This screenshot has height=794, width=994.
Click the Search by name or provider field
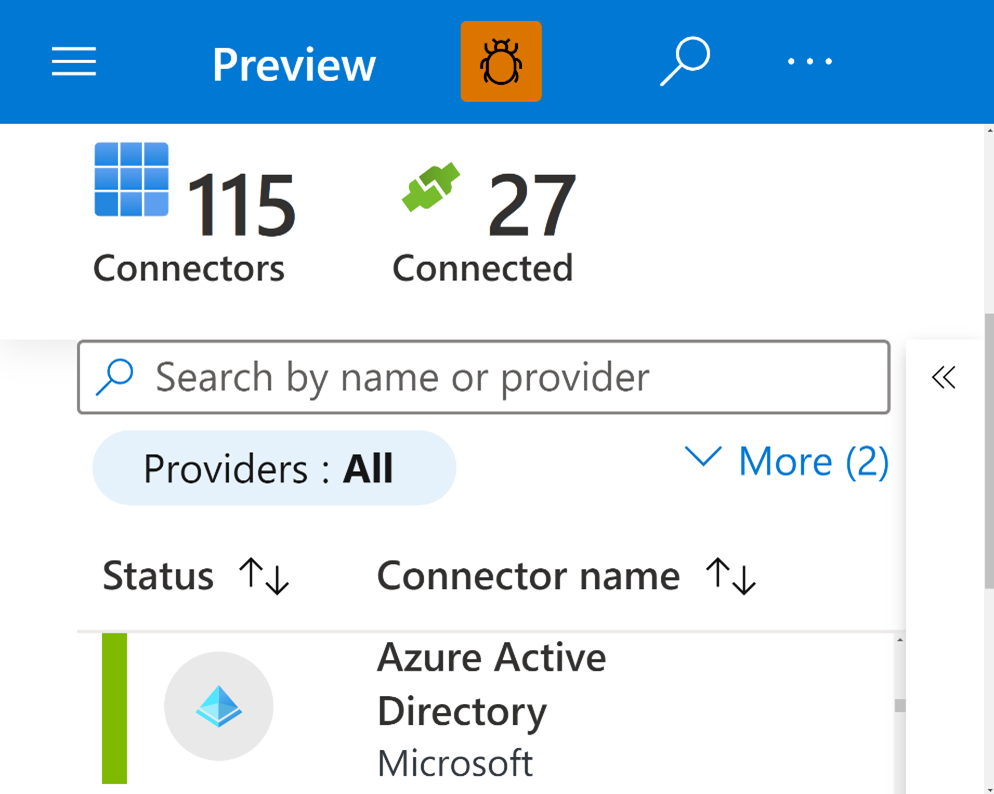click(x=483, y=377)
